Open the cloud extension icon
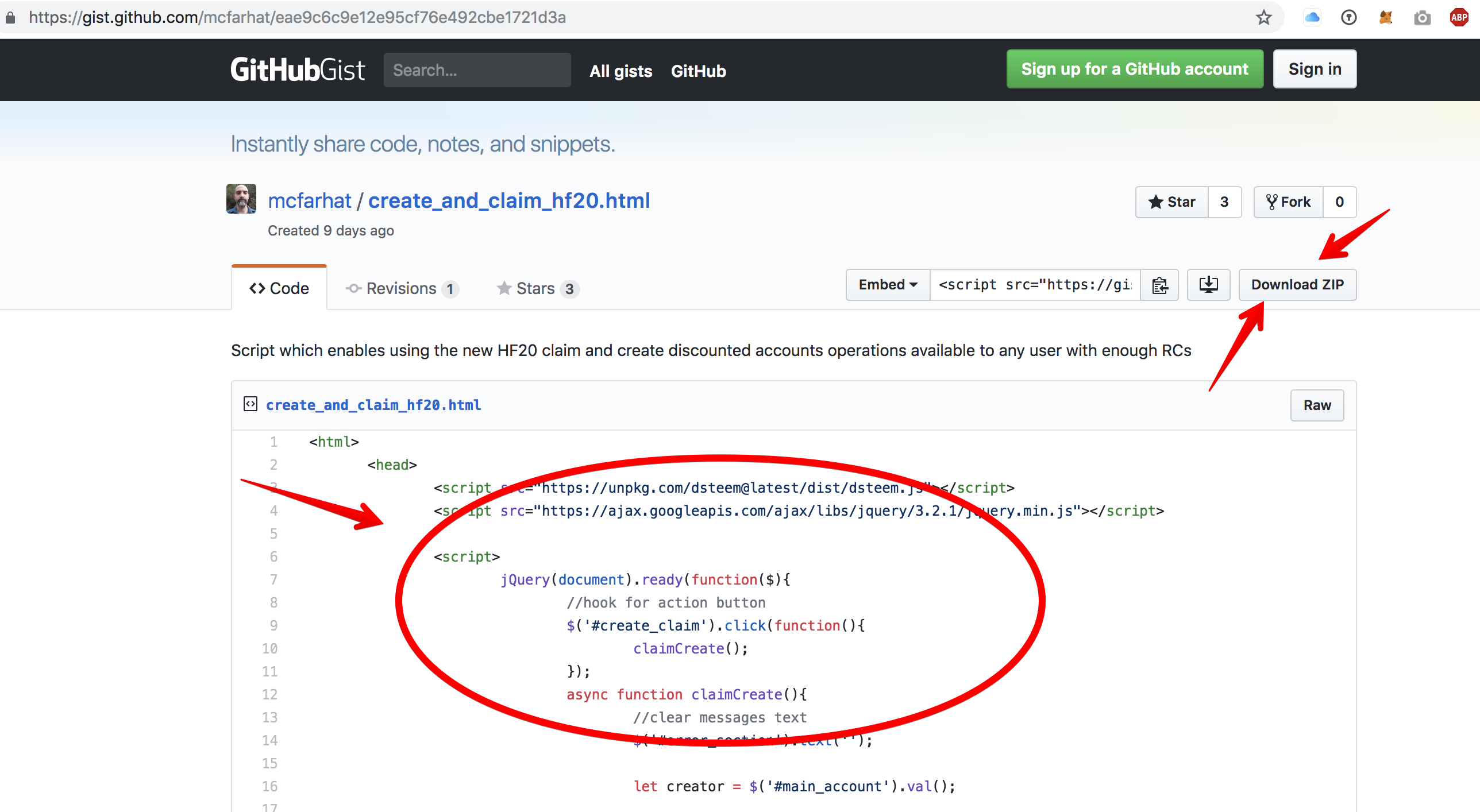The image size is (1480, 812). pyautogui.click(x=1312, y=18)
